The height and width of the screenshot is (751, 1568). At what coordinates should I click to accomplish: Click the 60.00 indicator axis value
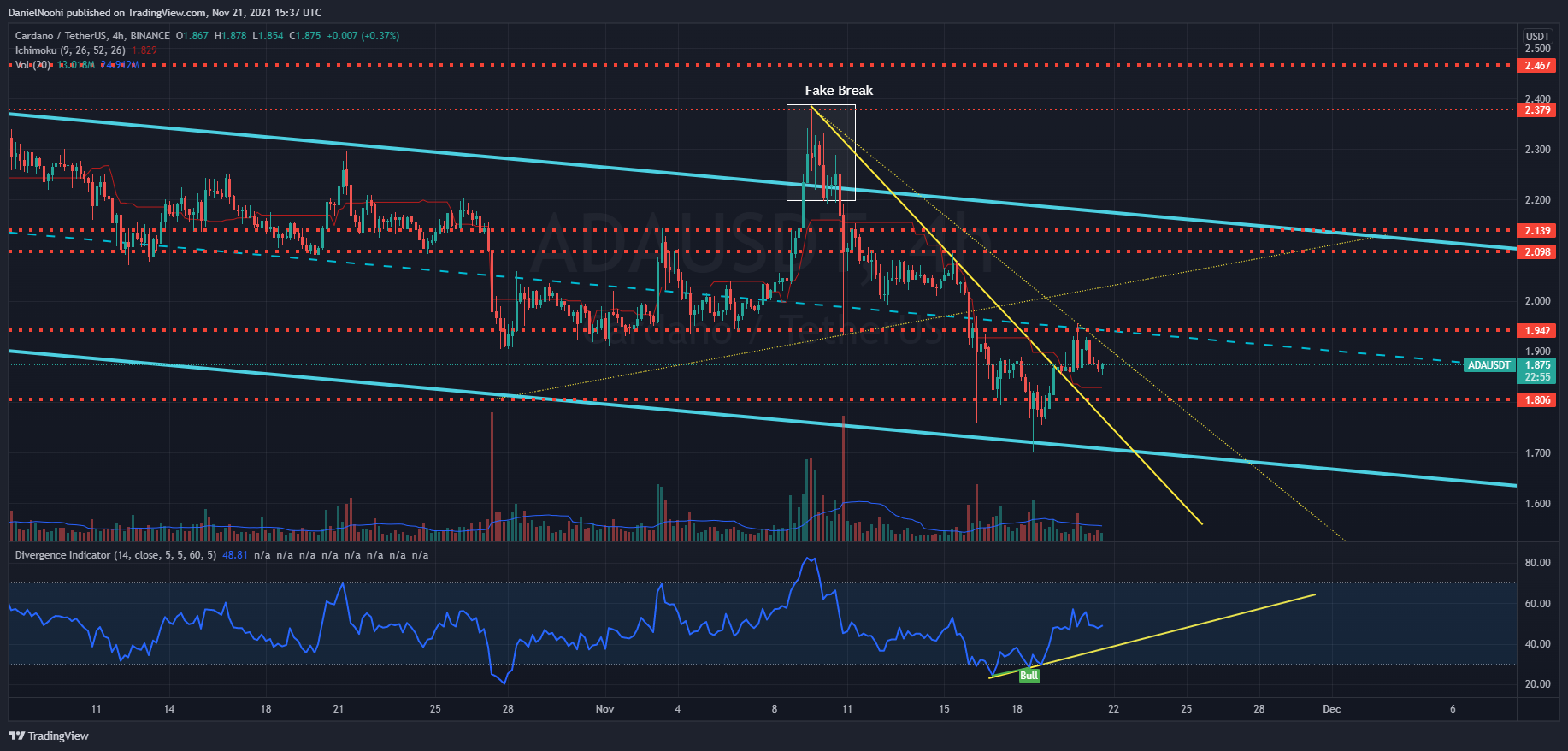[x=1538, y=603]
